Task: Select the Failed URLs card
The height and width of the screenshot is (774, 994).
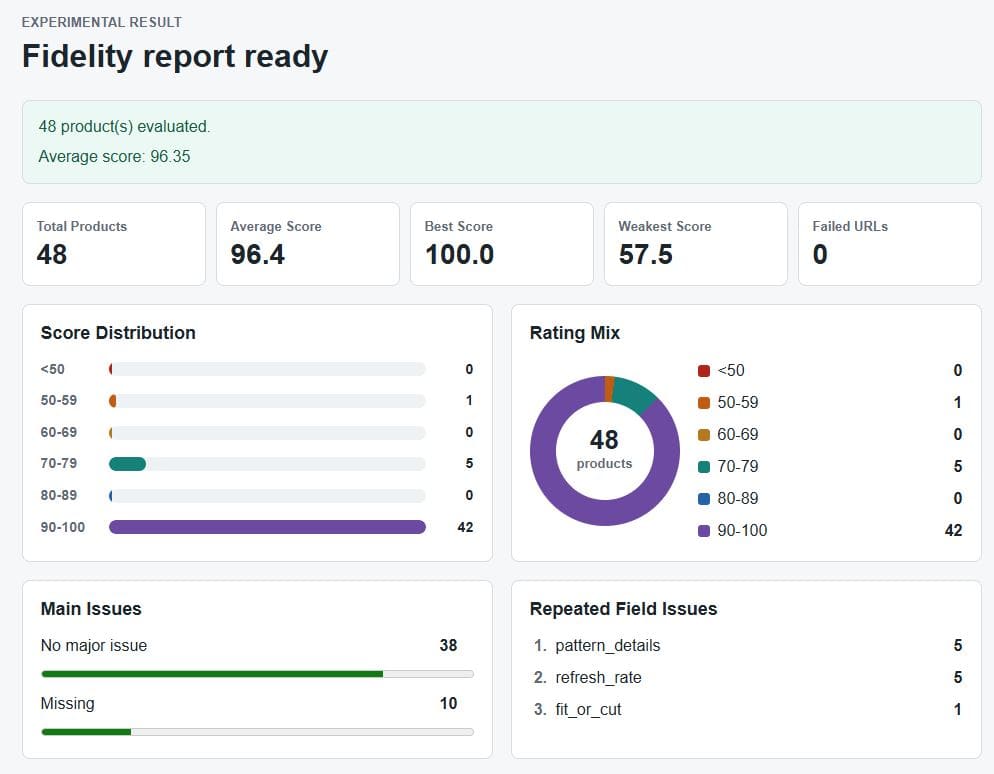Action: point(890,244)
